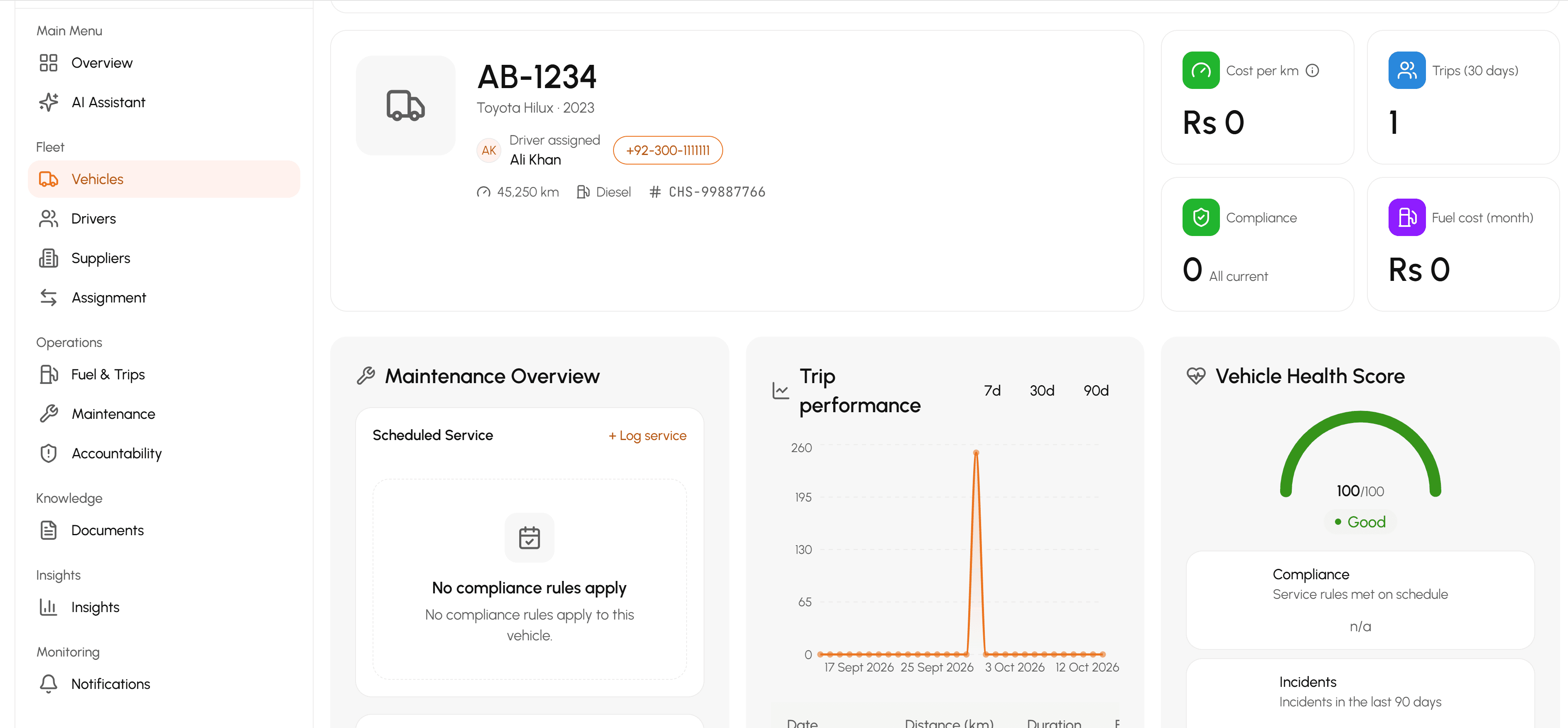Click the Notifications bell icon
Viewport: 1568px width, 728px height.
(49, 684)
